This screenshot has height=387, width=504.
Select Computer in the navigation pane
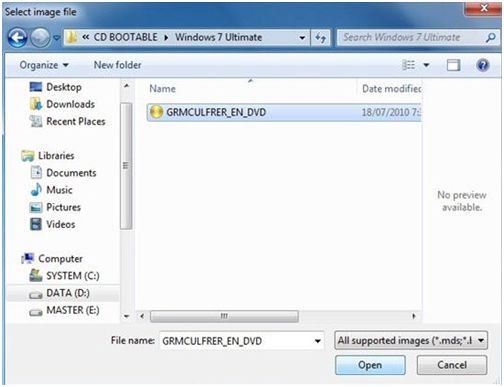(60, 259)
